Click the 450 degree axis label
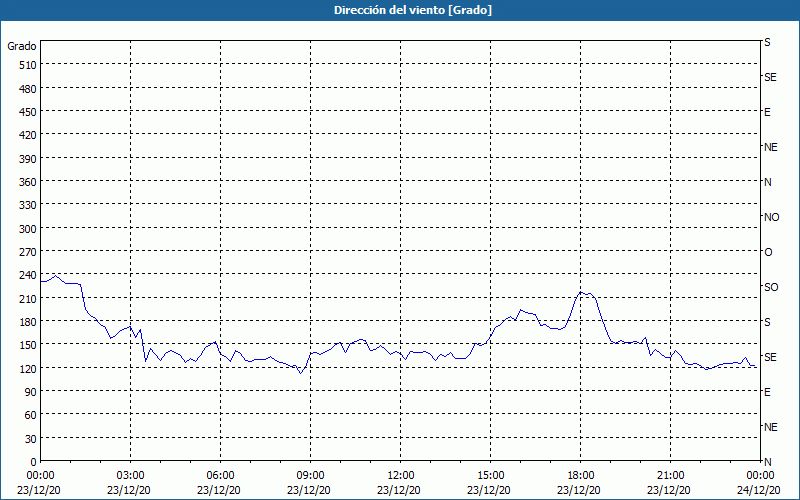Image resolution: width=800 pixels, height=500 pixels. pyautogui.click(x=28, y=112)
